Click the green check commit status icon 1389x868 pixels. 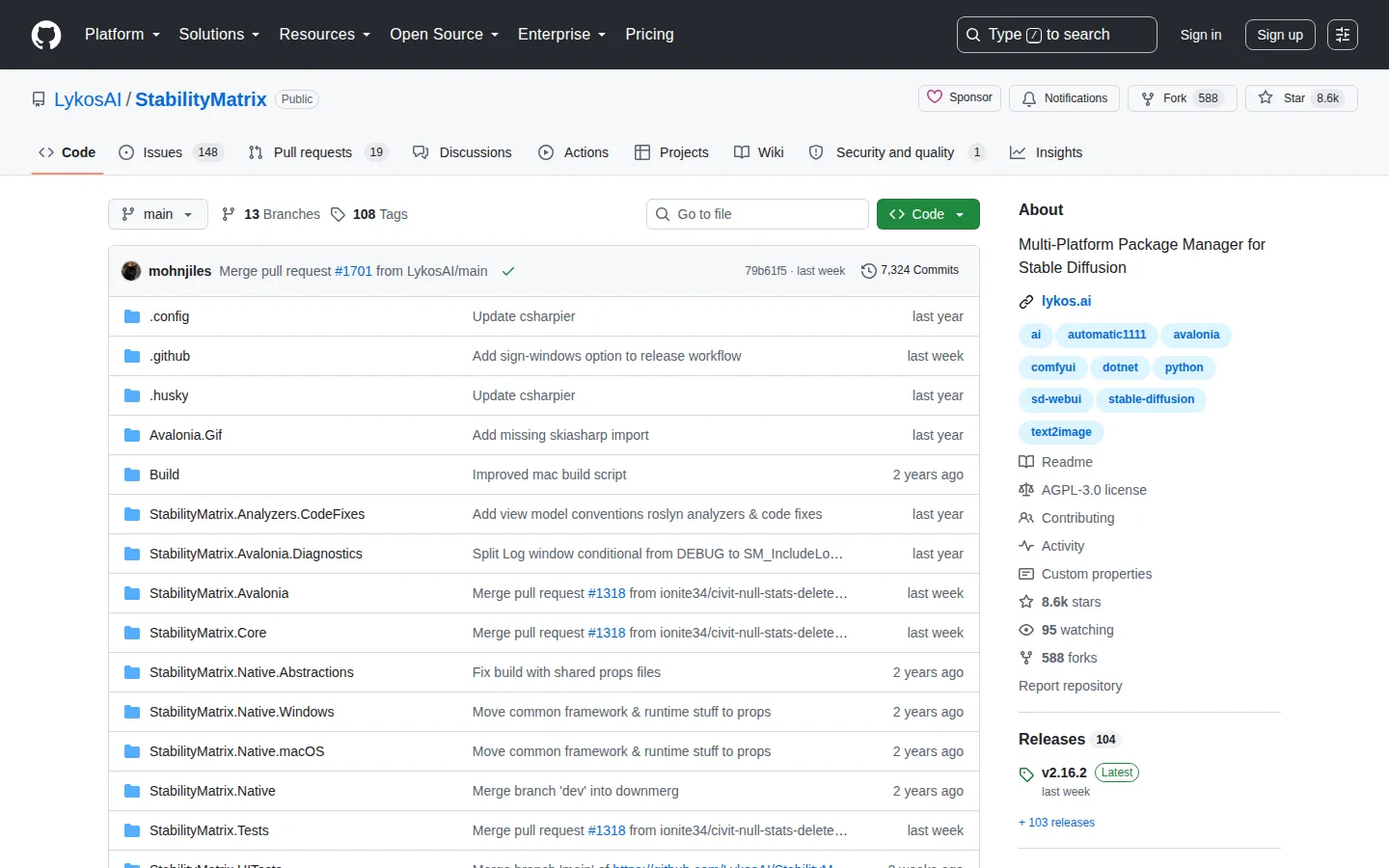508,271
